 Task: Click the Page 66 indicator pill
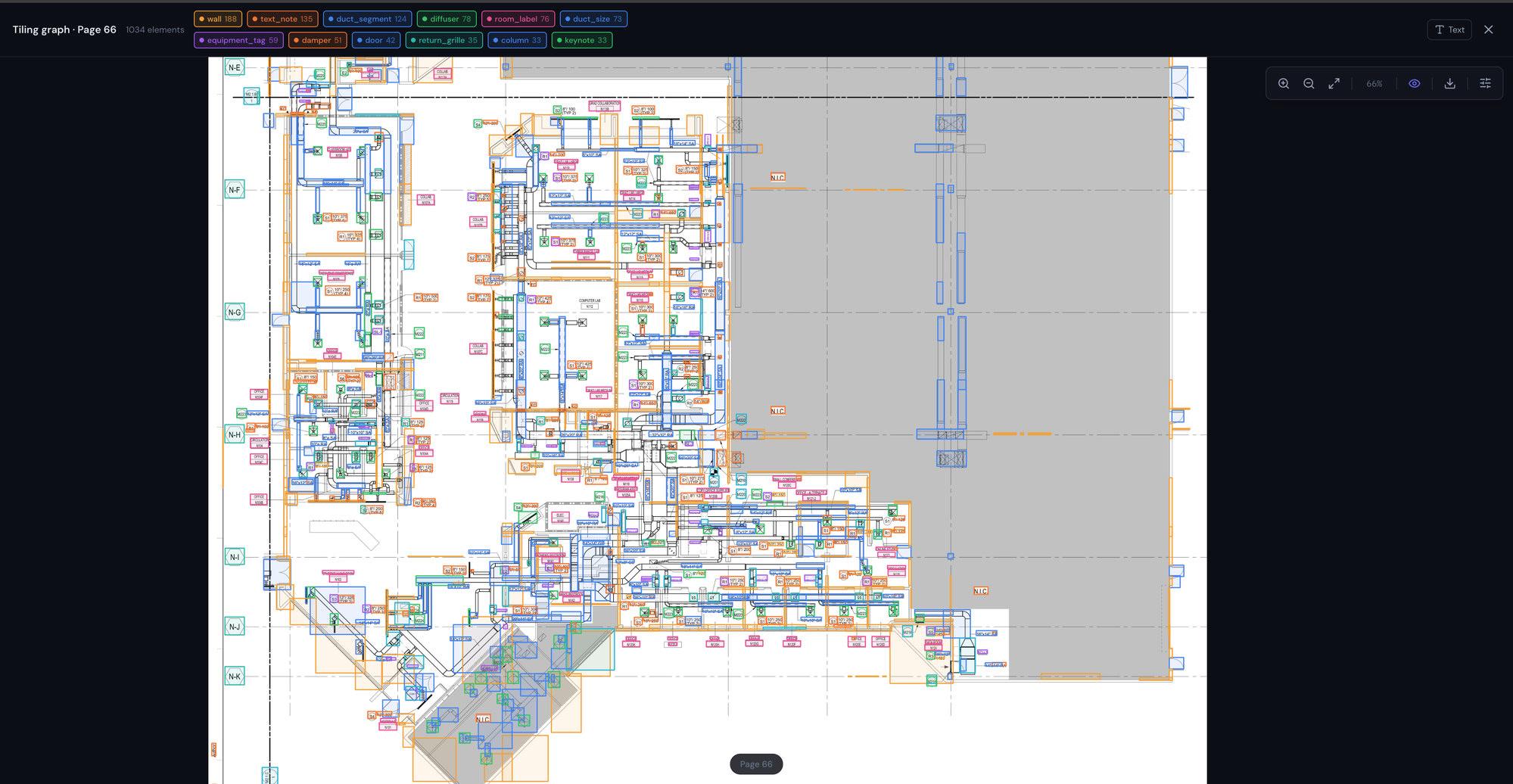pos(756,764)
